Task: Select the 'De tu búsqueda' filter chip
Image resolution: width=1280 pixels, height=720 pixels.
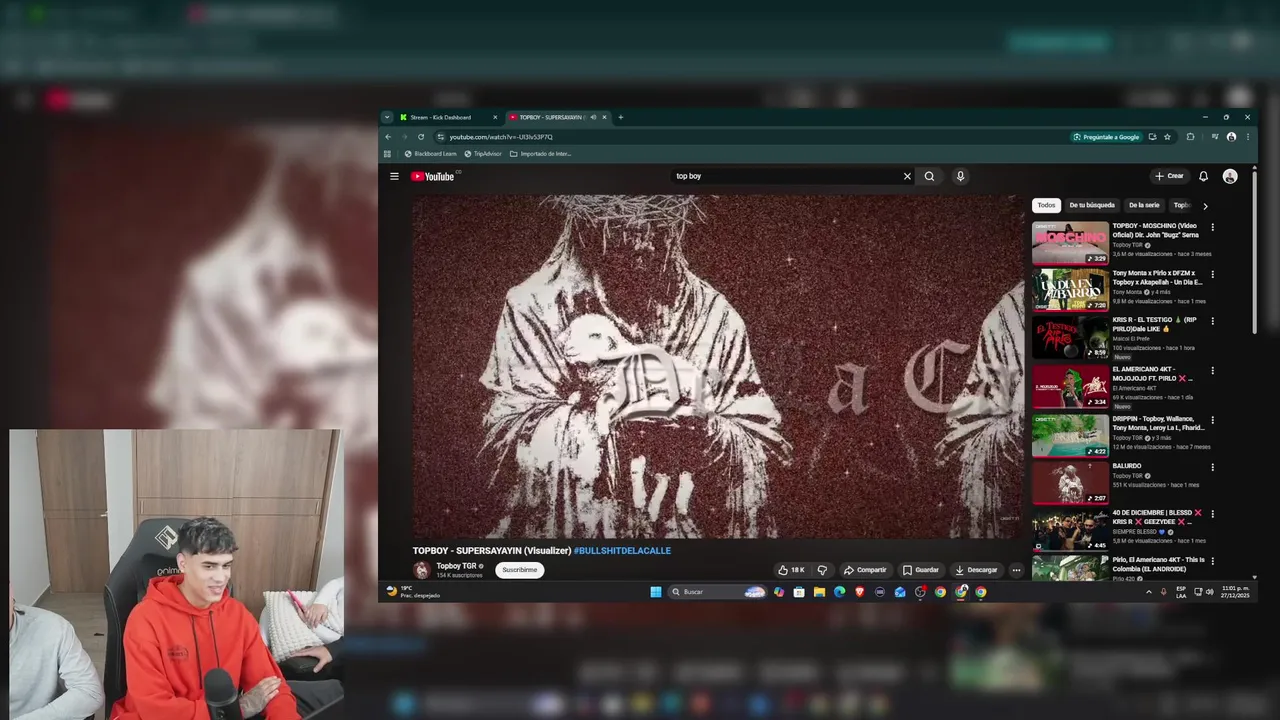Action: click(x=1092, y=205)
